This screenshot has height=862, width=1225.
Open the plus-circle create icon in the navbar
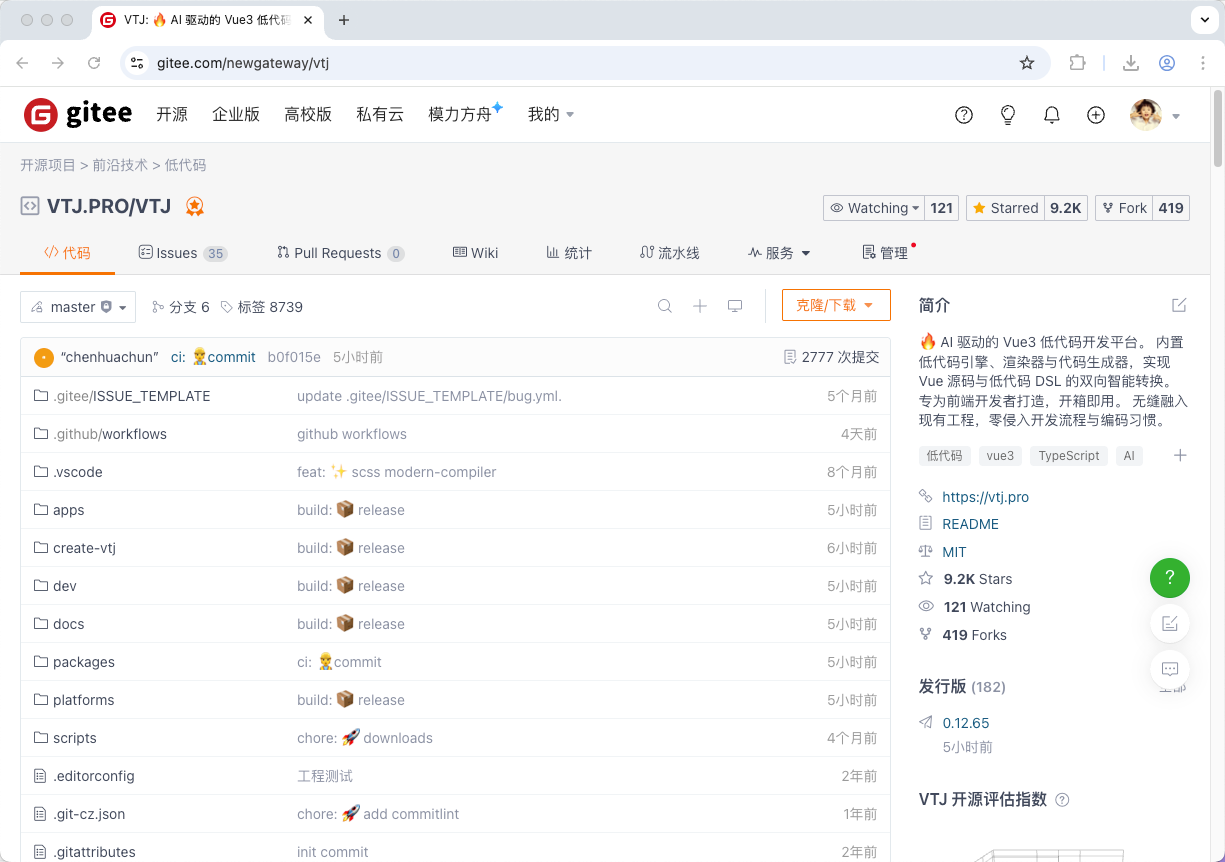[x=1095, y=115]
